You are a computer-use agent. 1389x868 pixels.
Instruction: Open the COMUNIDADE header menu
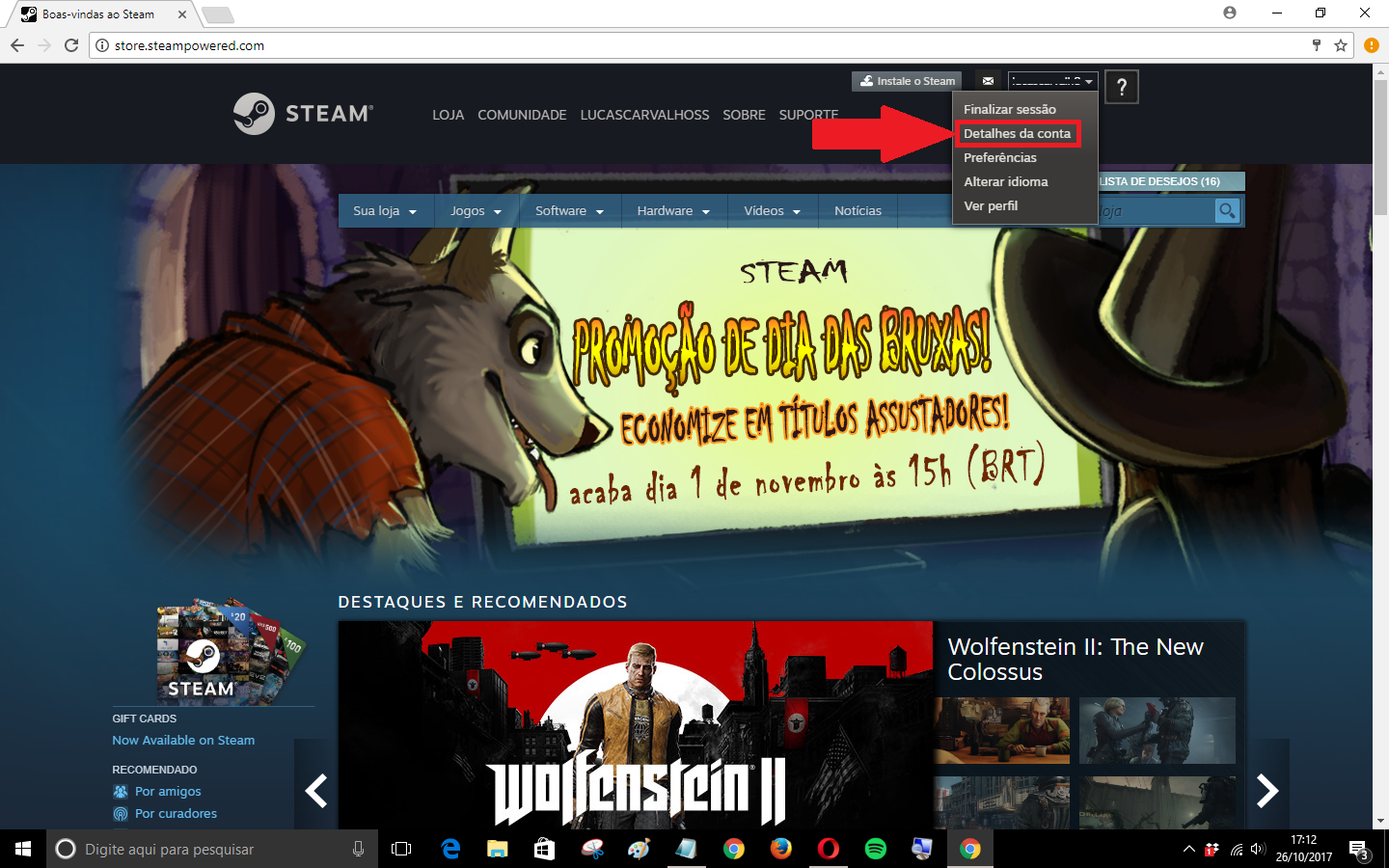522,115
